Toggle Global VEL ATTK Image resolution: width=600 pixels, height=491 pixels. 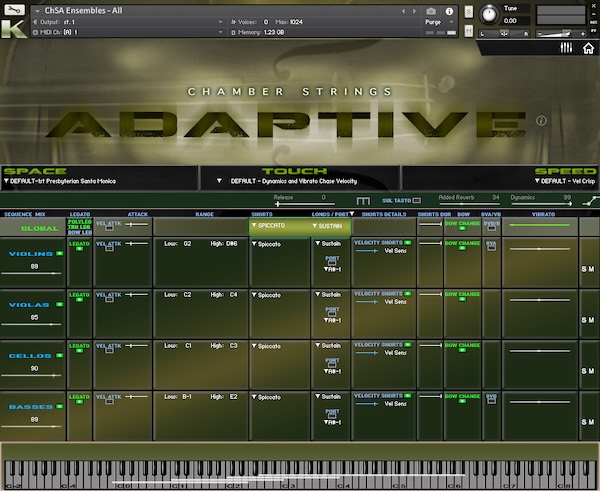[109, 228]
